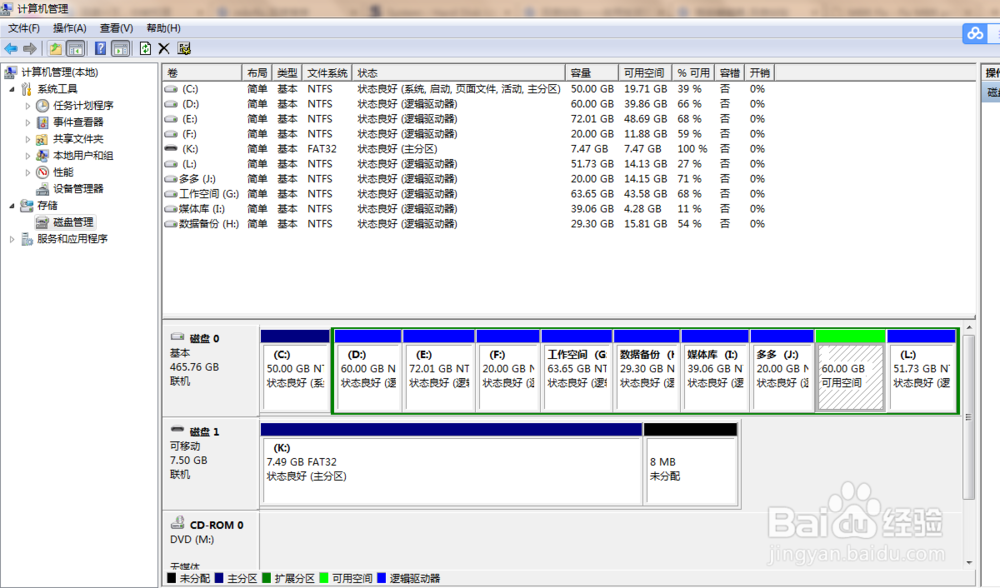1000x588 pixels.
Task: Click the Up one level folder icon
Action: 55,48
